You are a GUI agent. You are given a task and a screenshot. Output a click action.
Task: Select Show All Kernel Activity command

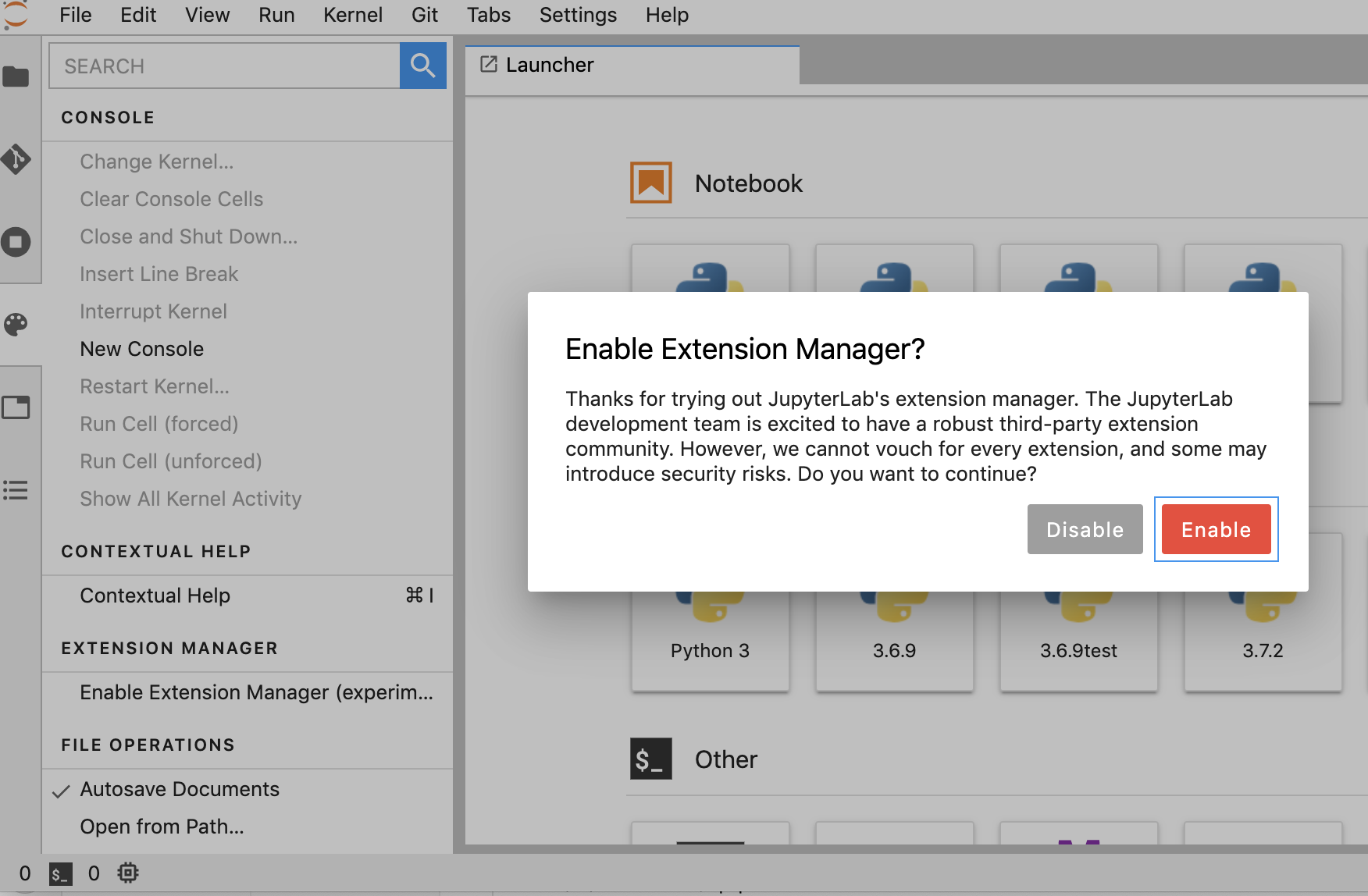[247, 499]
